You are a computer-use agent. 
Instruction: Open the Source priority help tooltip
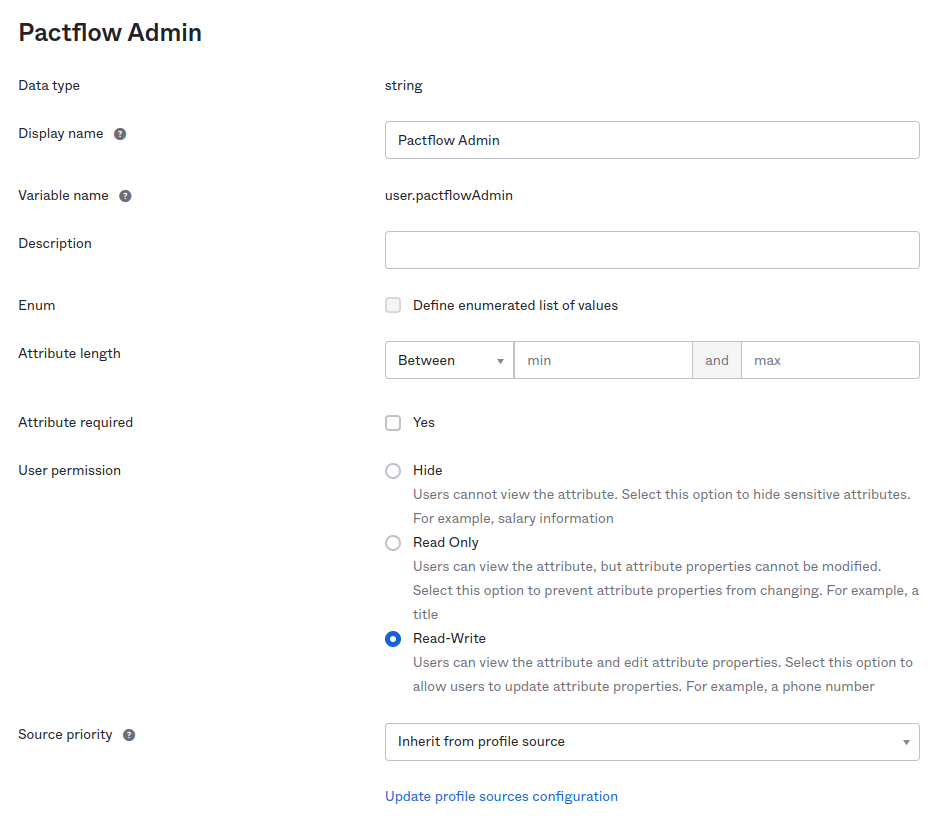(x=128, y=733)
